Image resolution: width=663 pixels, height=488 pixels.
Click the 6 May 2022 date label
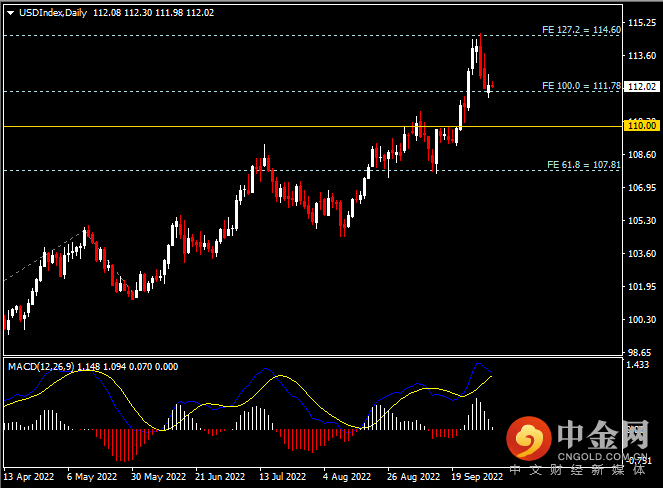pyautogui.click(x=92, y=477)
